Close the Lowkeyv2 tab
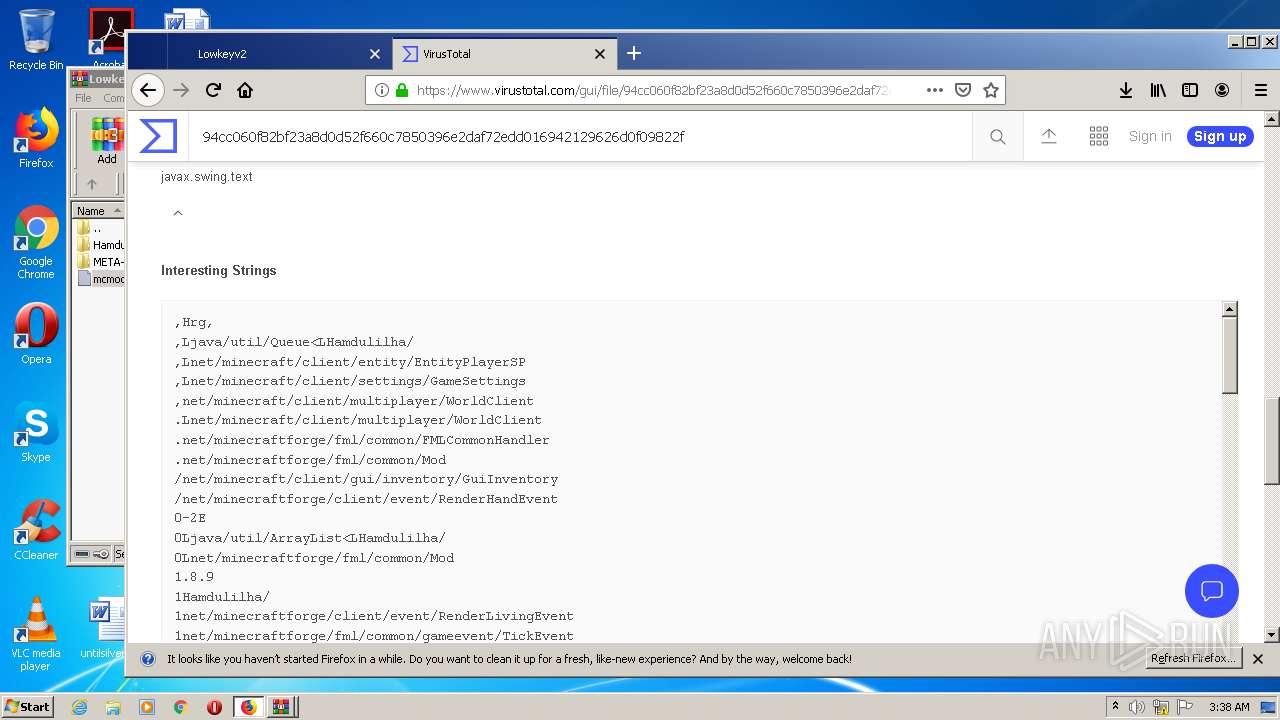This screenshot has height=720, width=1280. (x=375, y=54)
